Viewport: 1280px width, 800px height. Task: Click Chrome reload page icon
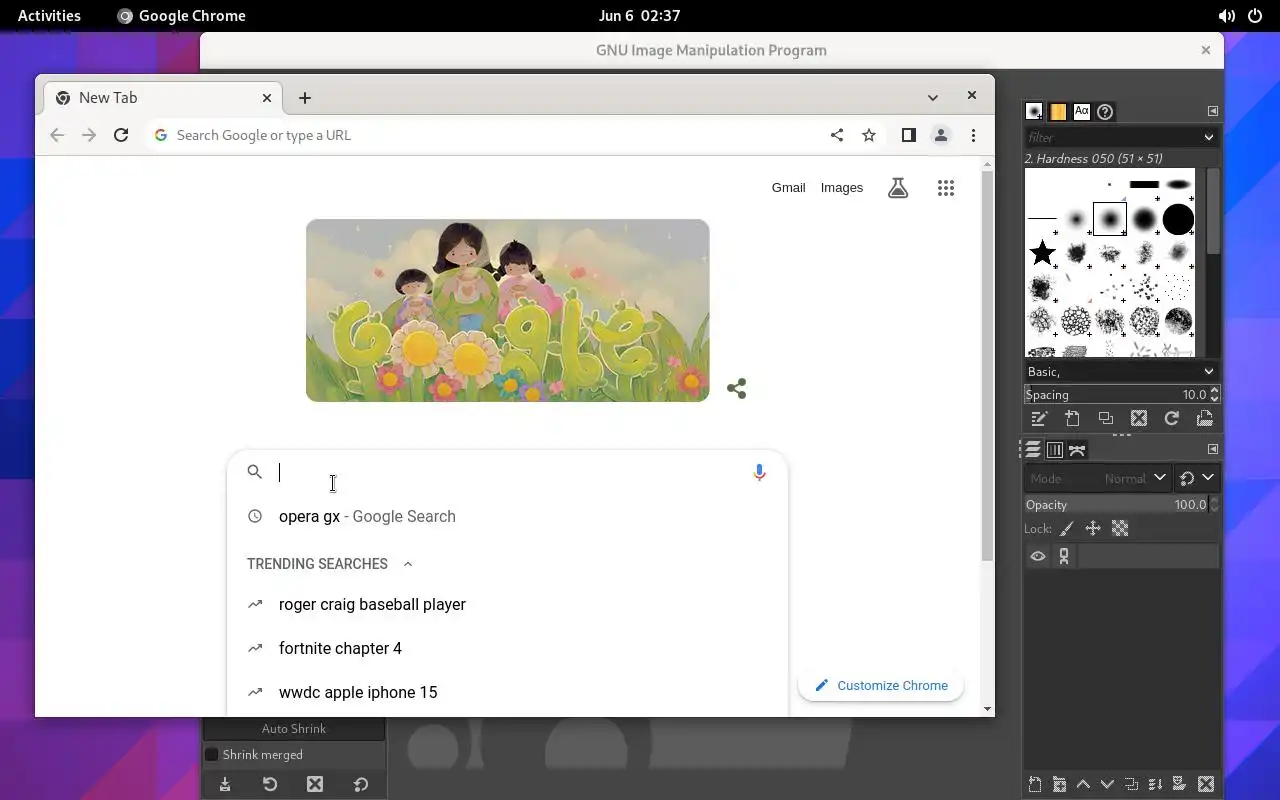pos(121,135)
